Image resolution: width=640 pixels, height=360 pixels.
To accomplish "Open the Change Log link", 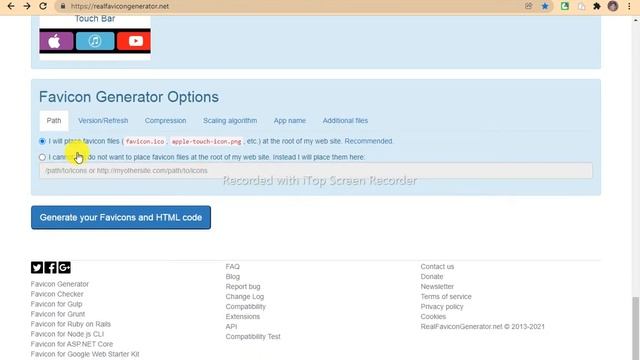I will (x=245, y=296).
